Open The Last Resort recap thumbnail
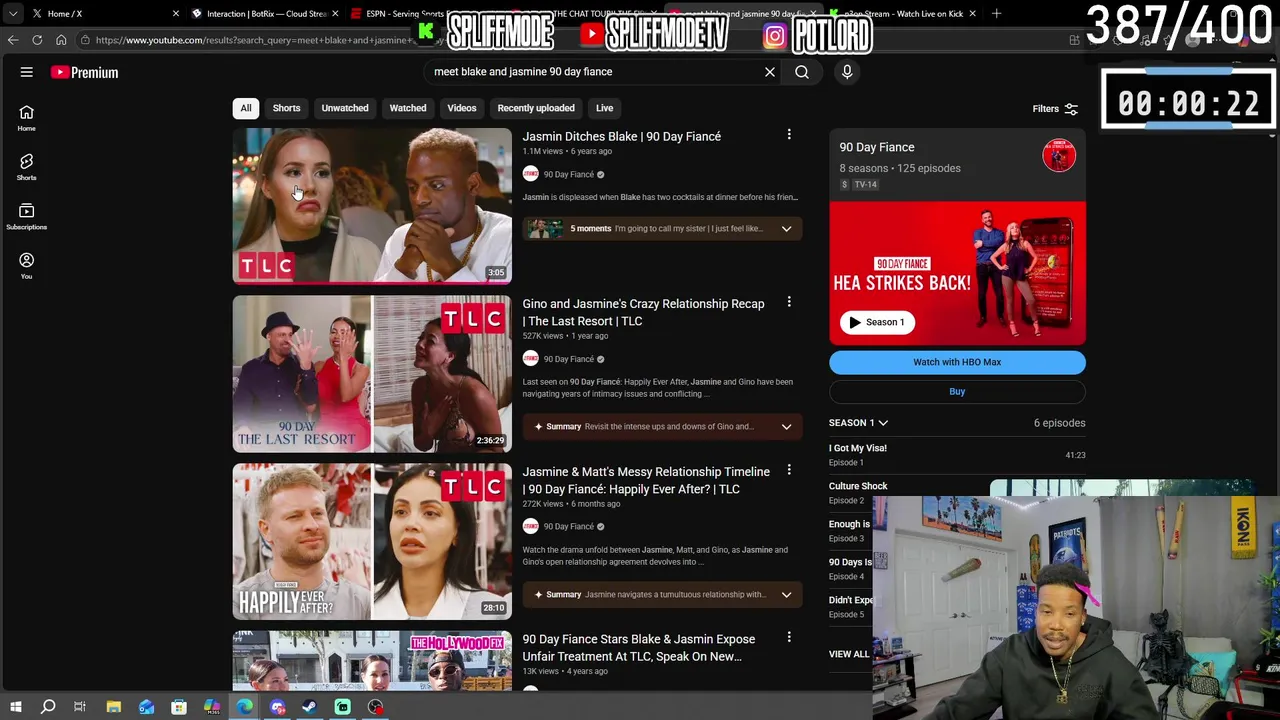This screenshot has width=1280, height=720. pos(372,374)
